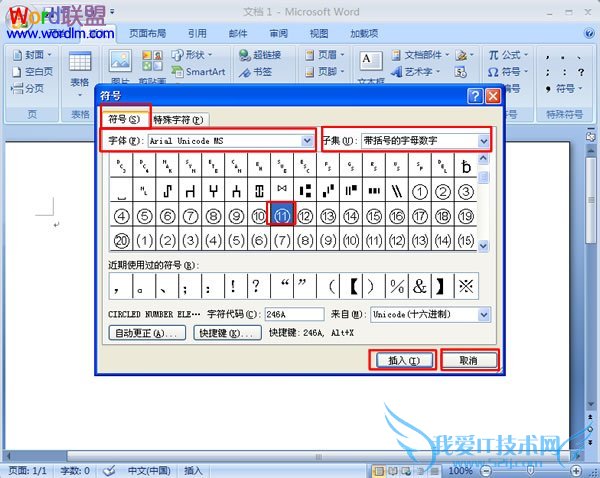Open AutoCorrect (自动更正) settings
Image resolution: width=600 pixels, height=478 pixels.
(147, 333)
